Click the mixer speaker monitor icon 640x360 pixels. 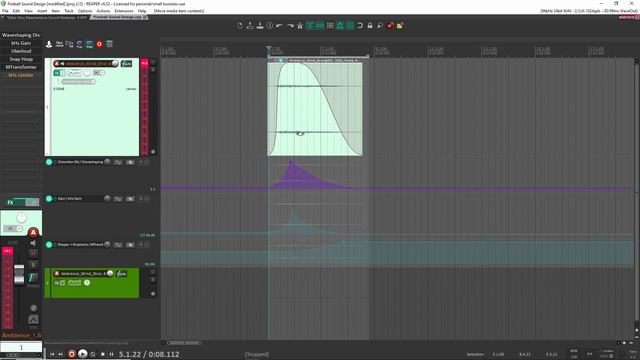coord(33,243)
